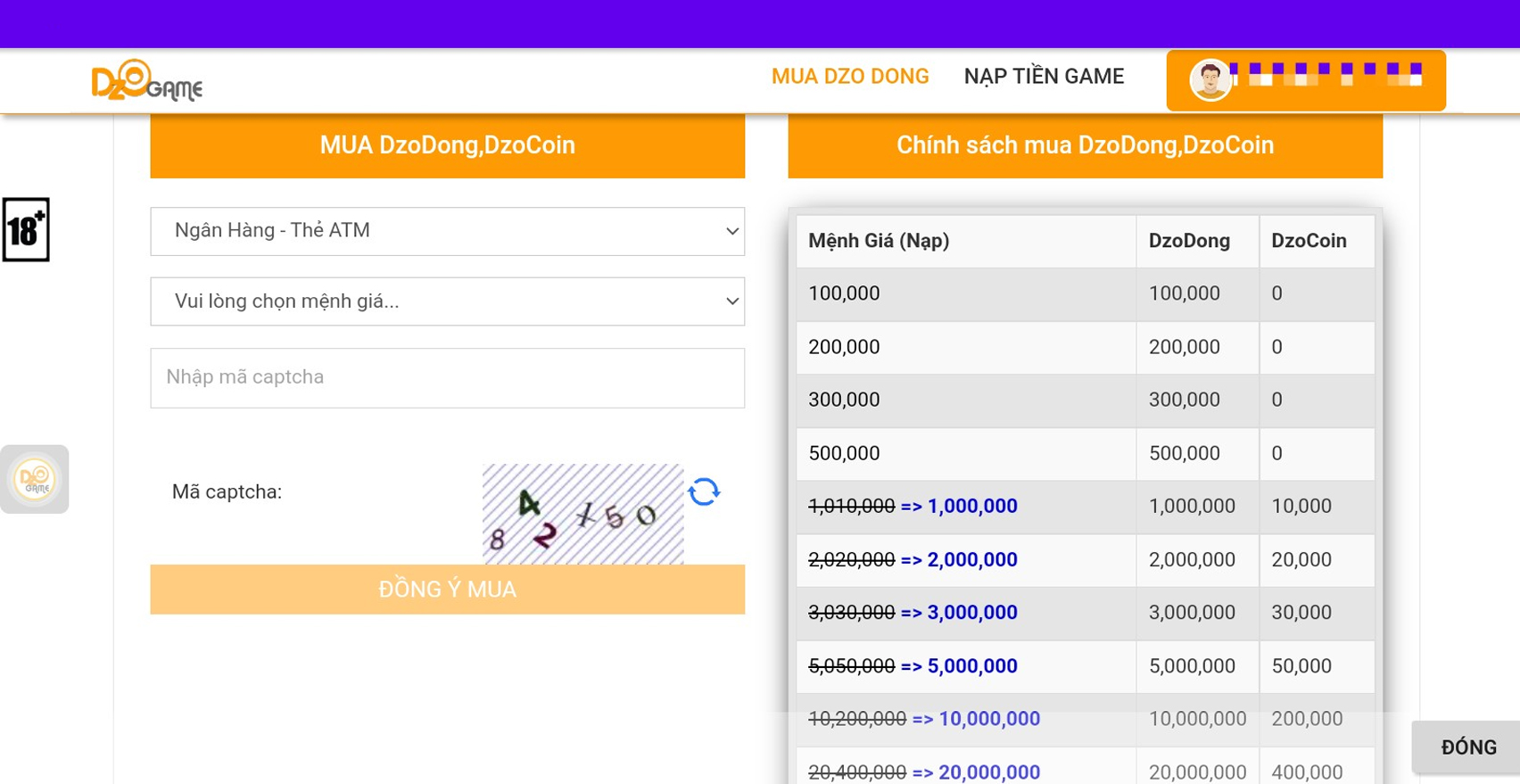Click the 20,000 DzoCoin value
Screen dimensions: 1520x784
coord(1301,560)
